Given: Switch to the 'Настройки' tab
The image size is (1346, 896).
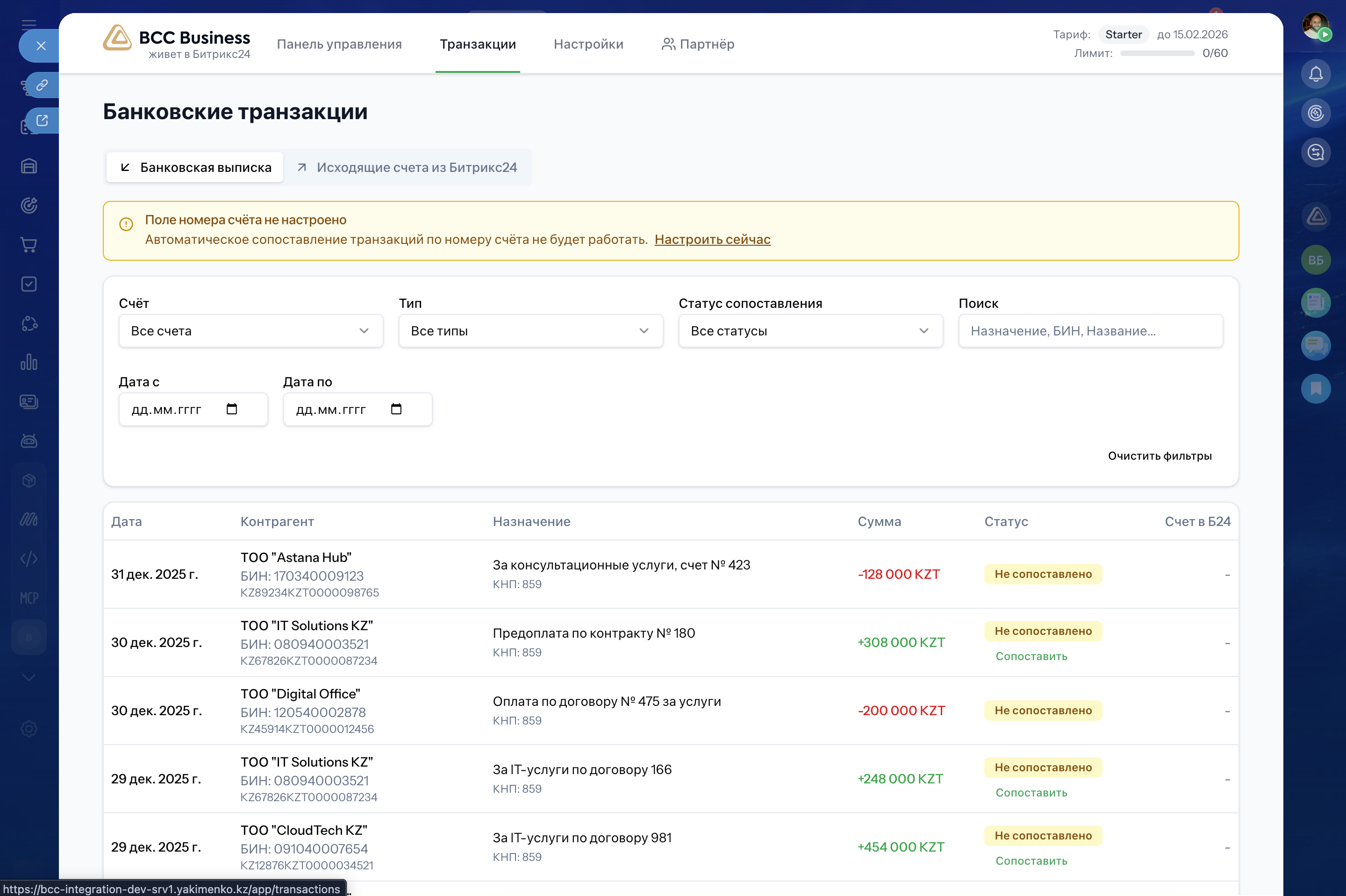Looking at the screenshot, I should tap(588, 44).
